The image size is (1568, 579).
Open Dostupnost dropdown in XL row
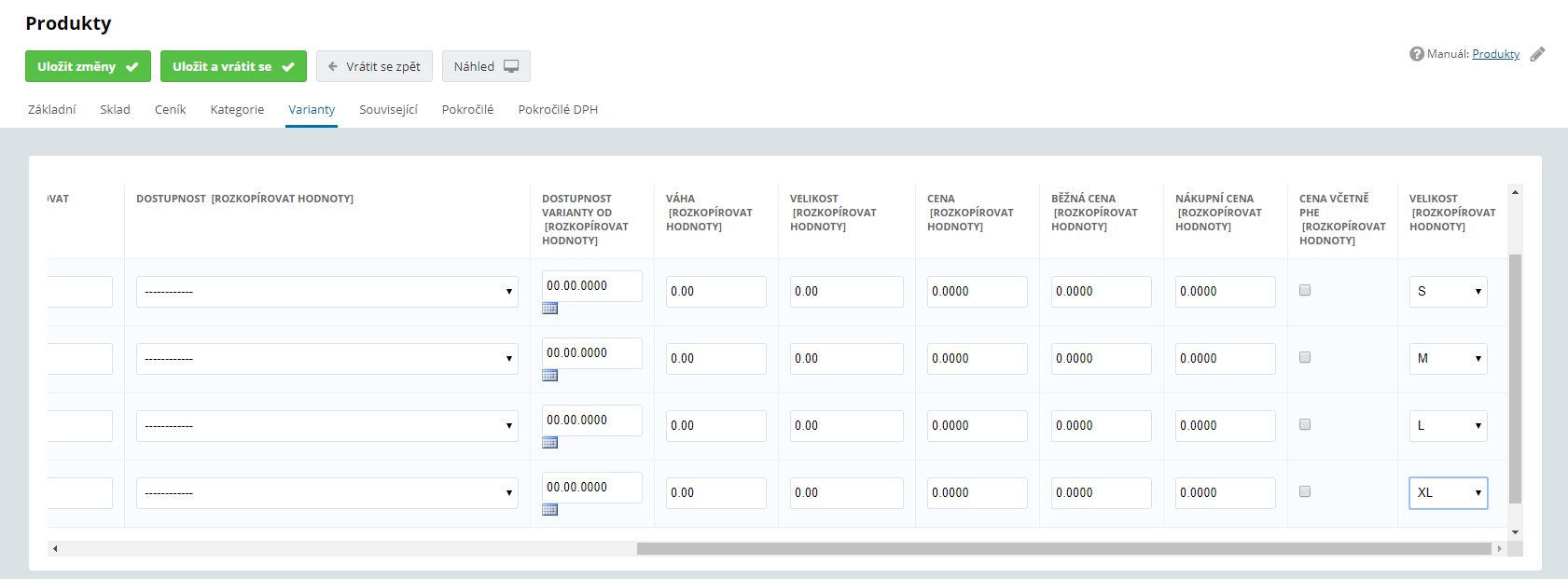(327, 493)
